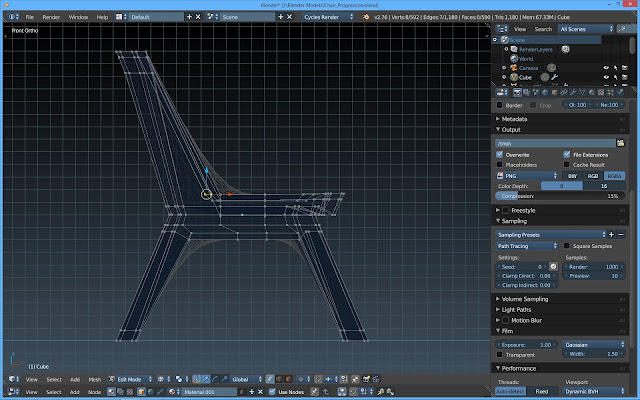Expand the Volume Sampling panel

[525, 299]
